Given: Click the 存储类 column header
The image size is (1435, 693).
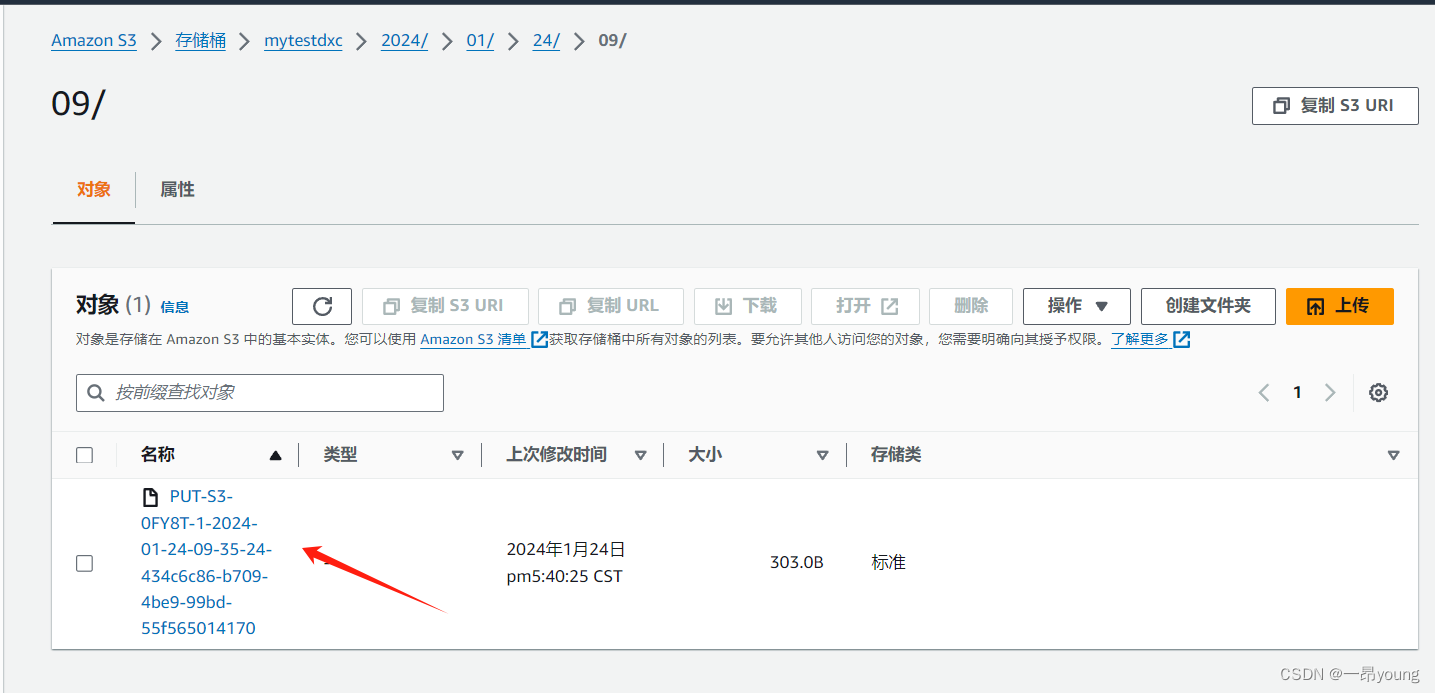Looking at the screenshot, I should (x=896, y=455).
